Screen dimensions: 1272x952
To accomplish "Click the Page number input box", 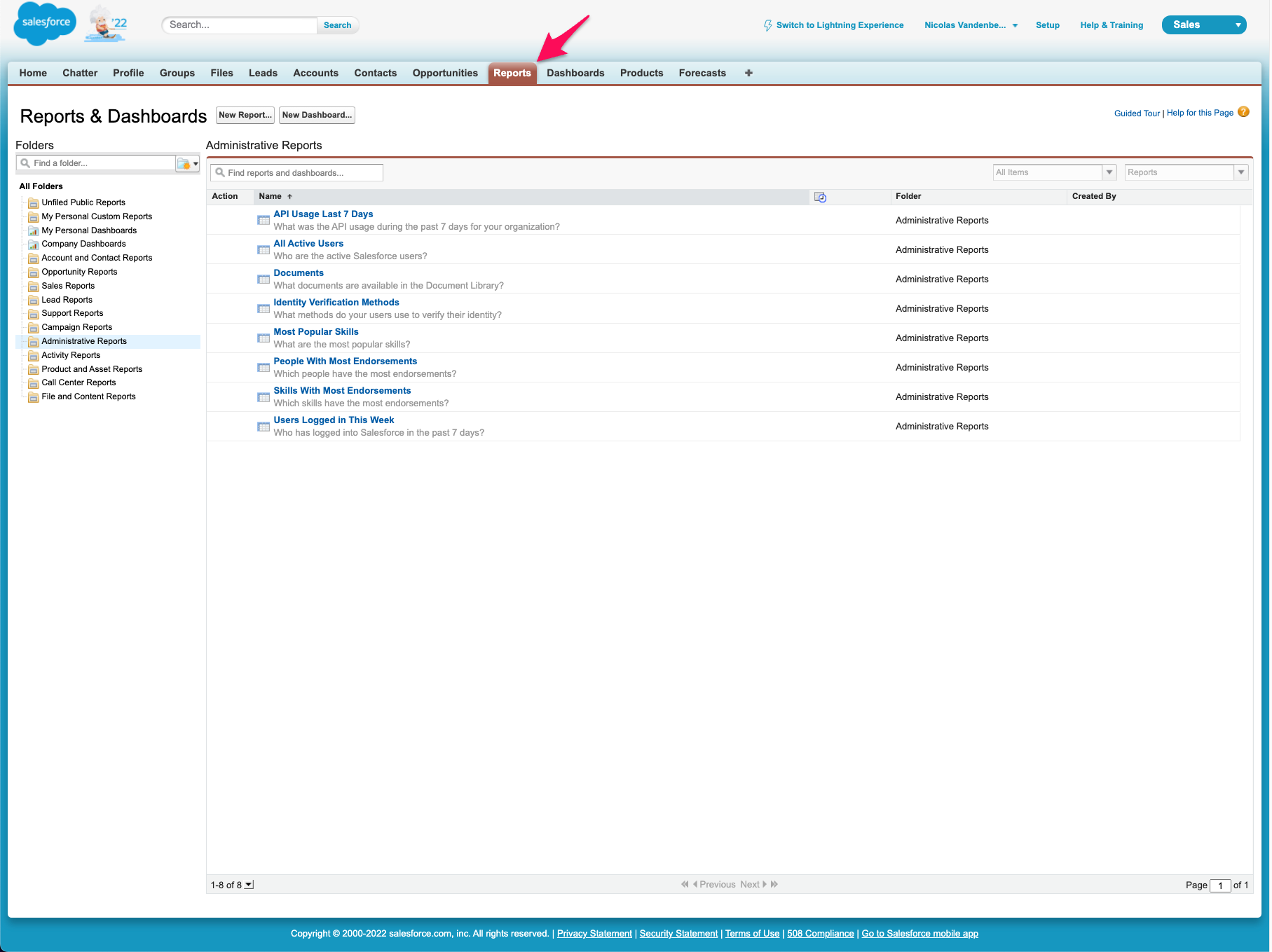I will click(1221, 885).
